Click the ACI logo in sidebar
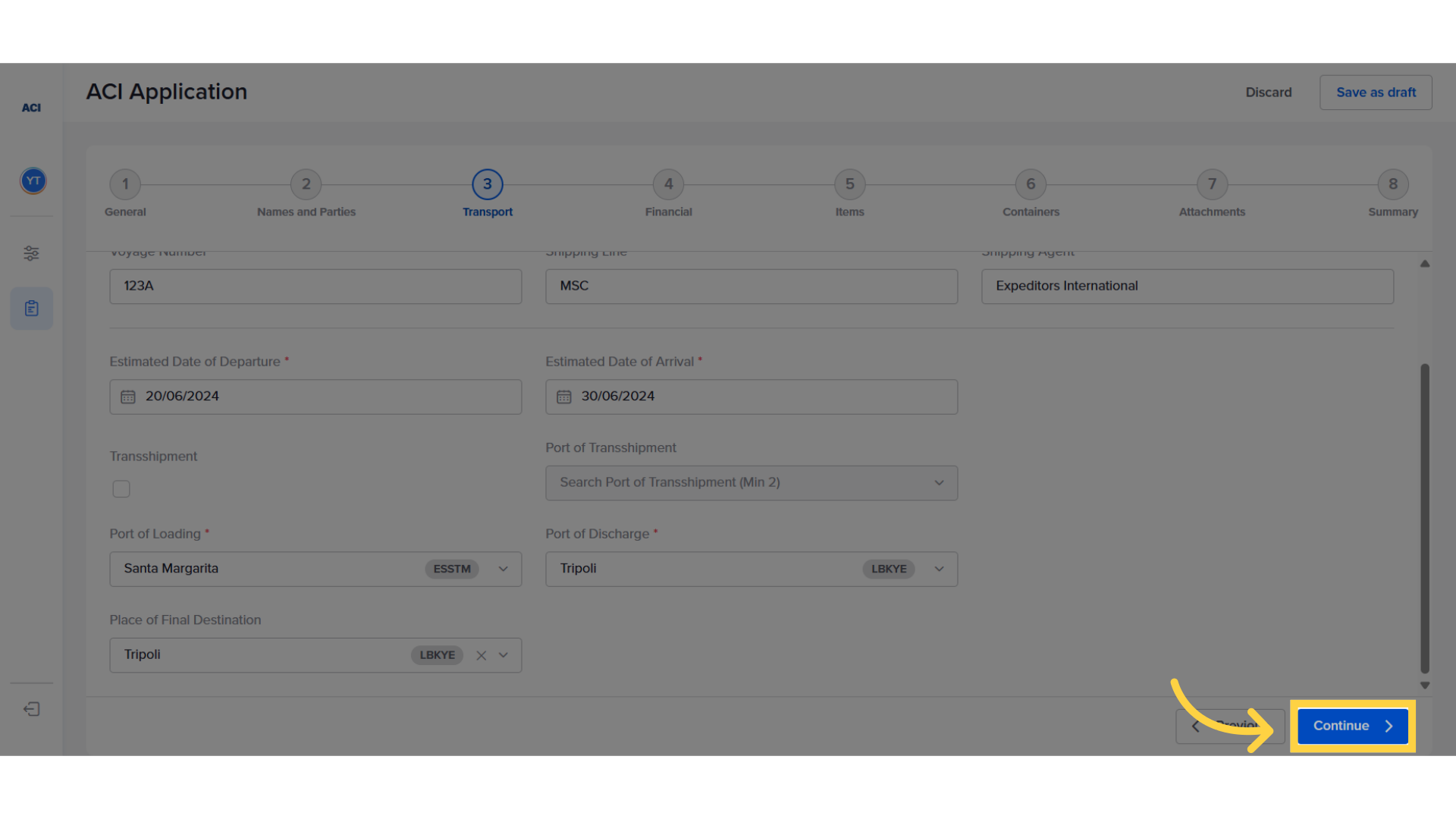Screen dimensions: 1456x819 pos(31,108)
